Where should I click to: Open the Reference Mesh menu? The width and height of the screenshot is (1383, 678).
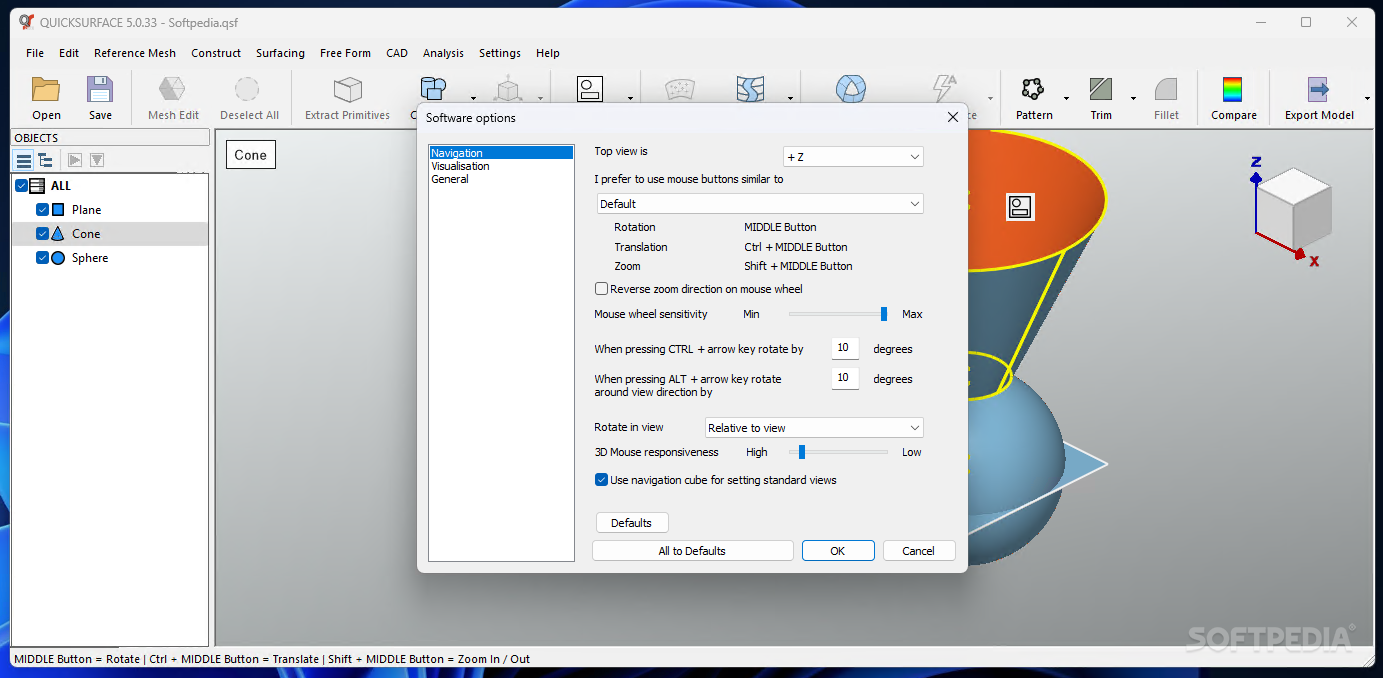point(135,53)
